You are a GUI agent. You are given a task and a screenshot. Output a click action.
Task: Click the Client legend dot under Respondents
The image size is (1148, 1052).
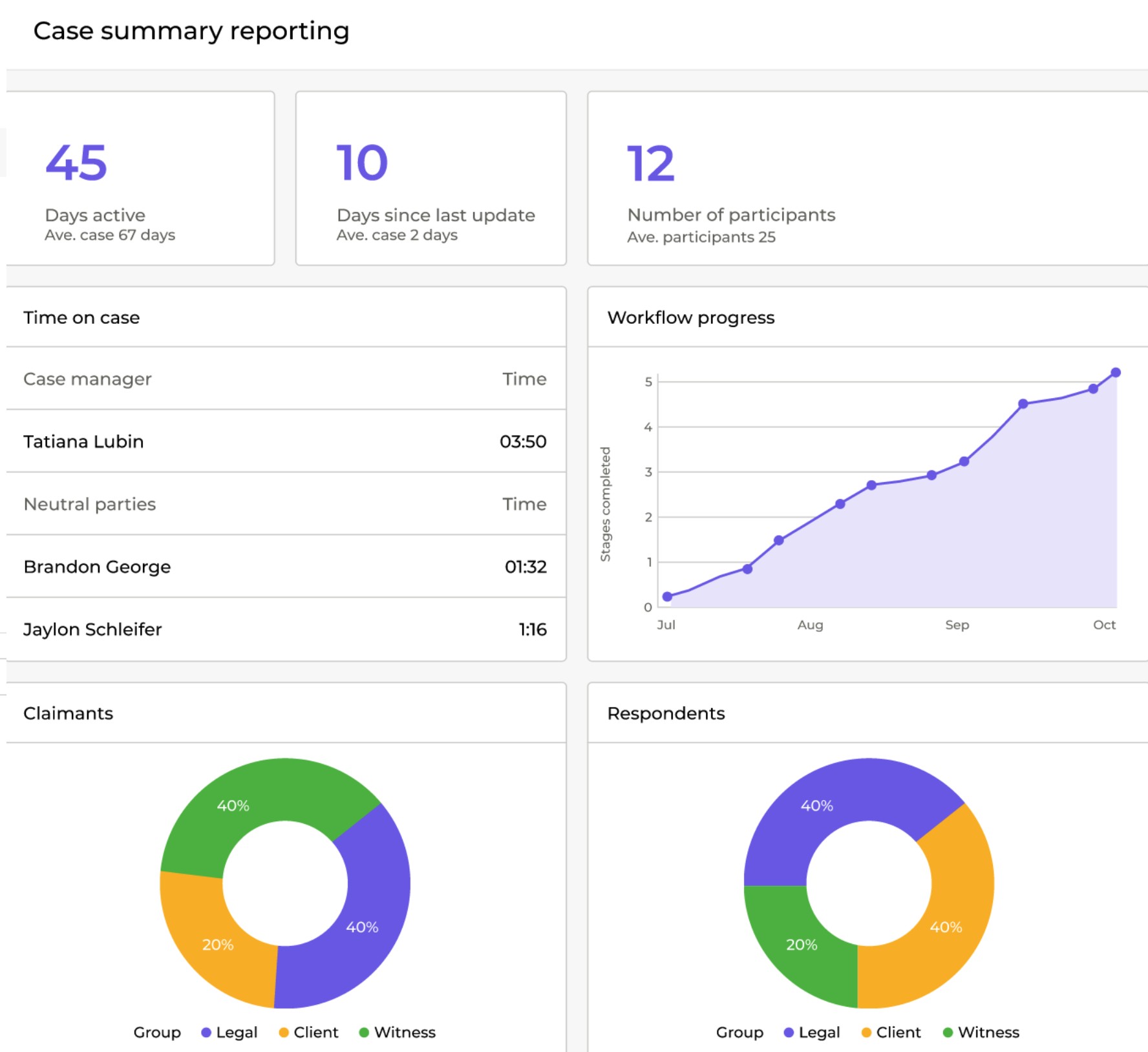pyautogui.click(x=866, y=1033)
